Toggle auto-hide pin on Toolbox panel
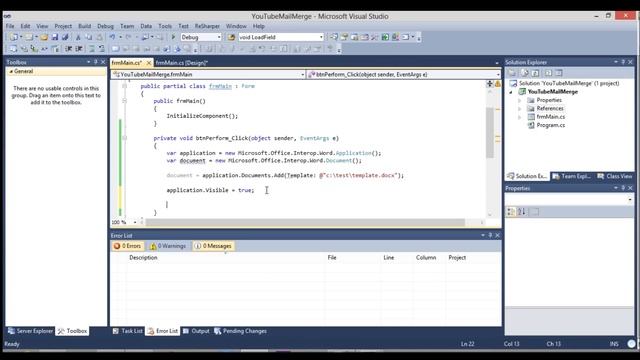 pos(96,62)
